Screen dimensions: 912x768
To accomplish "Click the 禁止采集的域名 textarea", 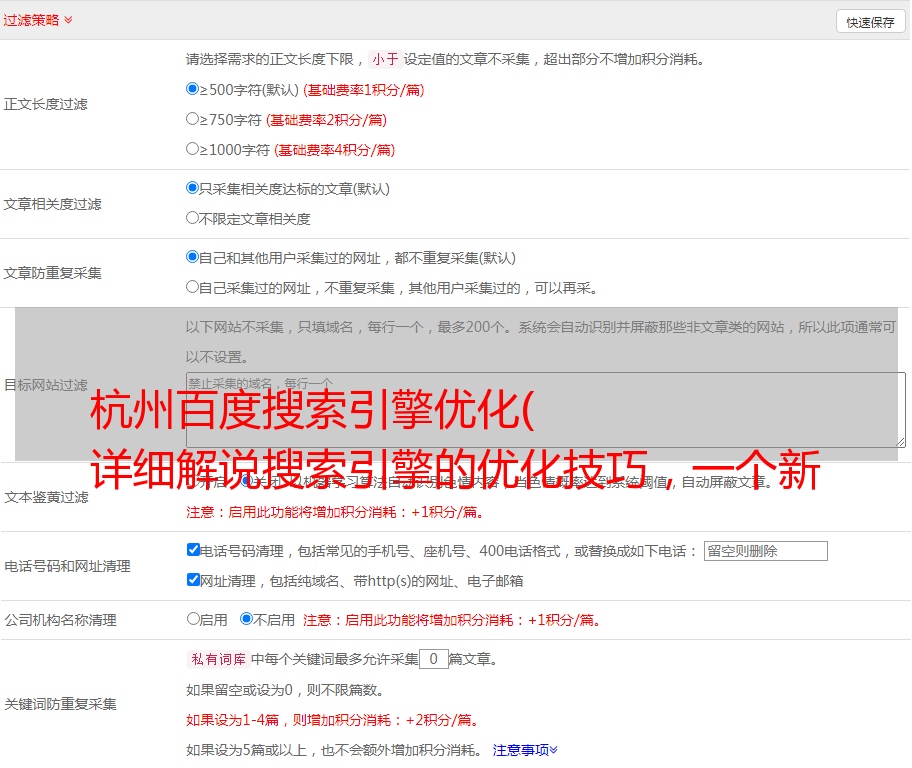I will 546,410.
